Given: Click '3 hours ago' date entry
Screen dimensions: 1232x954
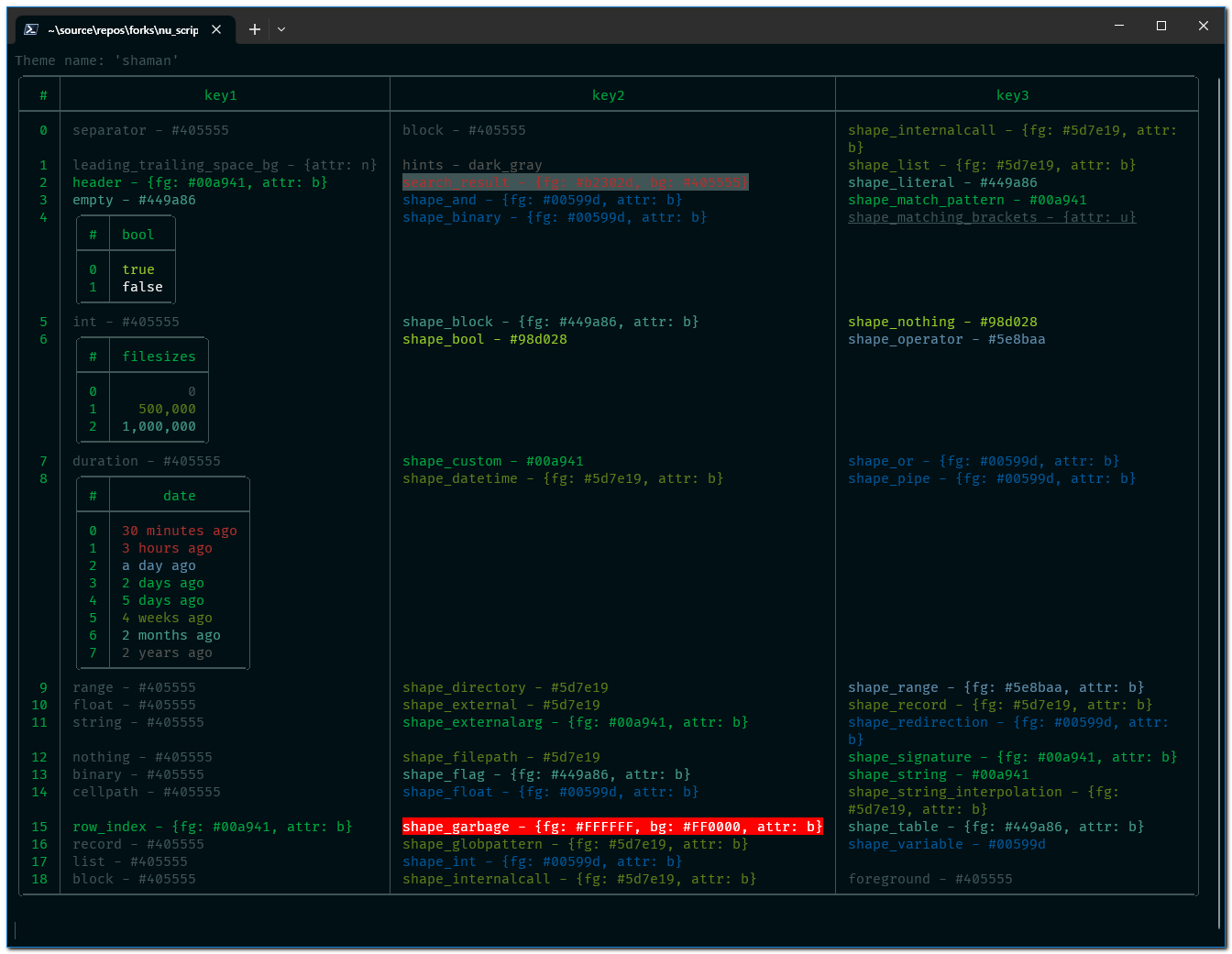Looking at the screenshot, I should pyautogui.click(x=168, y=548).
